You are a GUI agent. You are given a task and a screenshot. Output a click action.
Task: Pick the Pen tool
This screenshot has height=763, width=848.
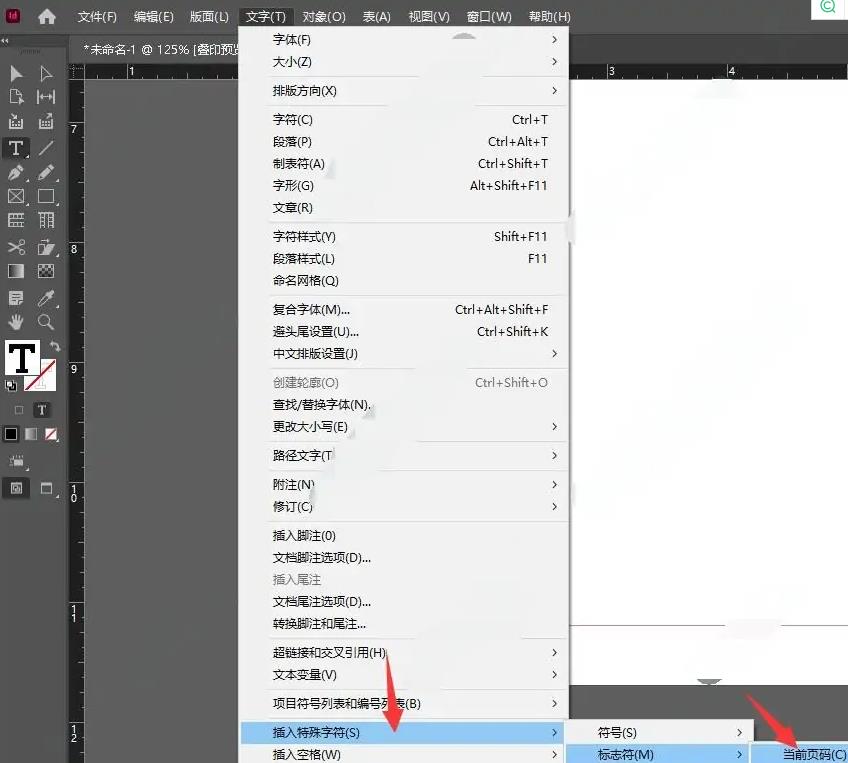pos(16,173)
